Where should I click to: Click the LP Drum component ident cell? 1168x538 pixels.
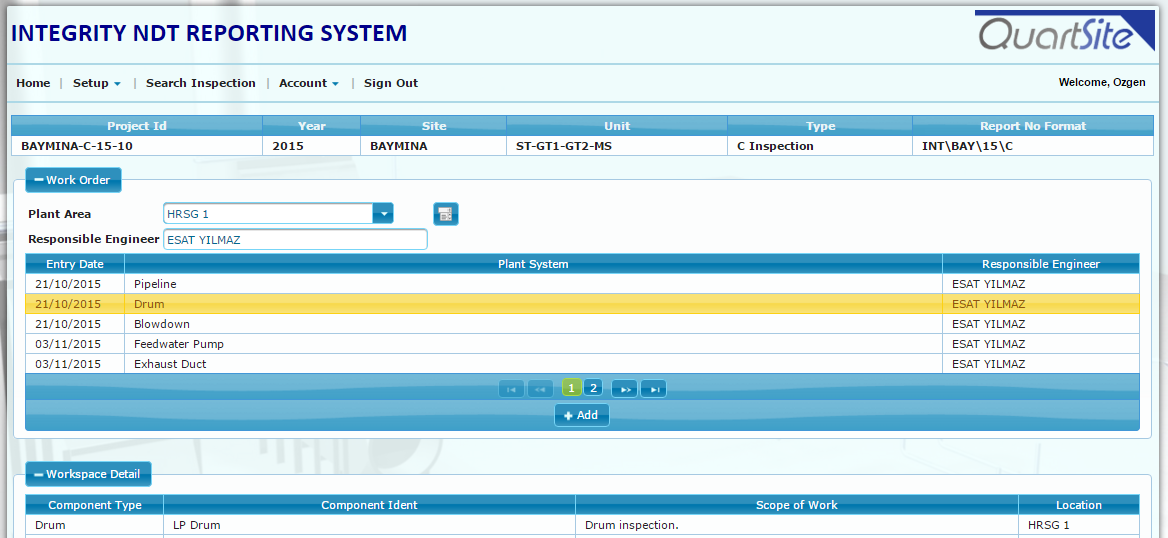pos(369,525)
